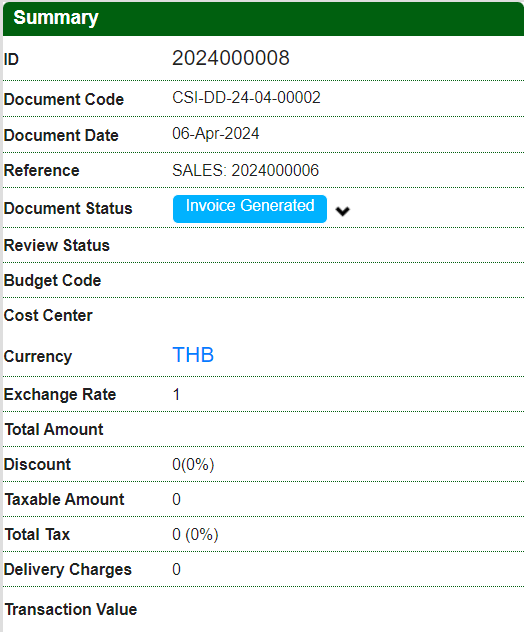Click the Delivery Charges value 0
This screenshot has width=524, height=632.
tap(176, 569)
